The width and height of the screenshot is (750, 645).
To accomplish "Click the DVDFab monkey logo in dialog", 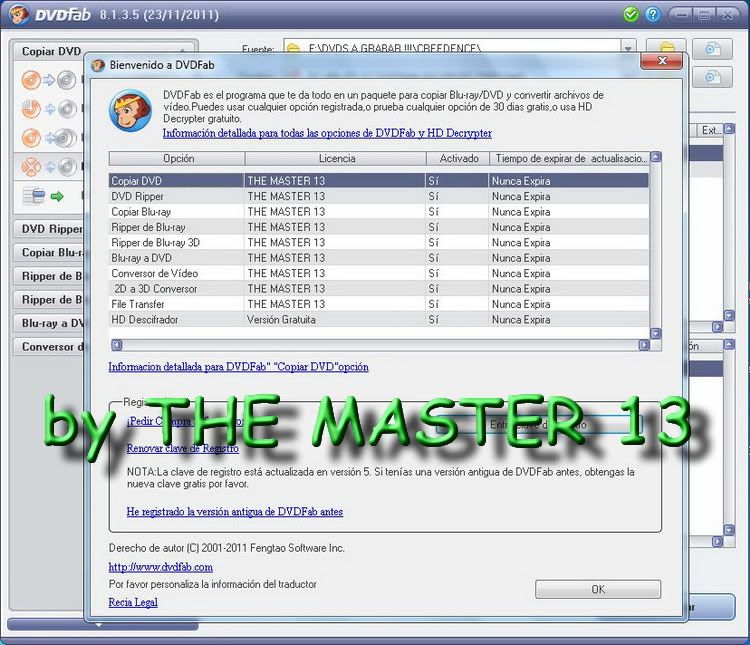I will coord(130,111).
